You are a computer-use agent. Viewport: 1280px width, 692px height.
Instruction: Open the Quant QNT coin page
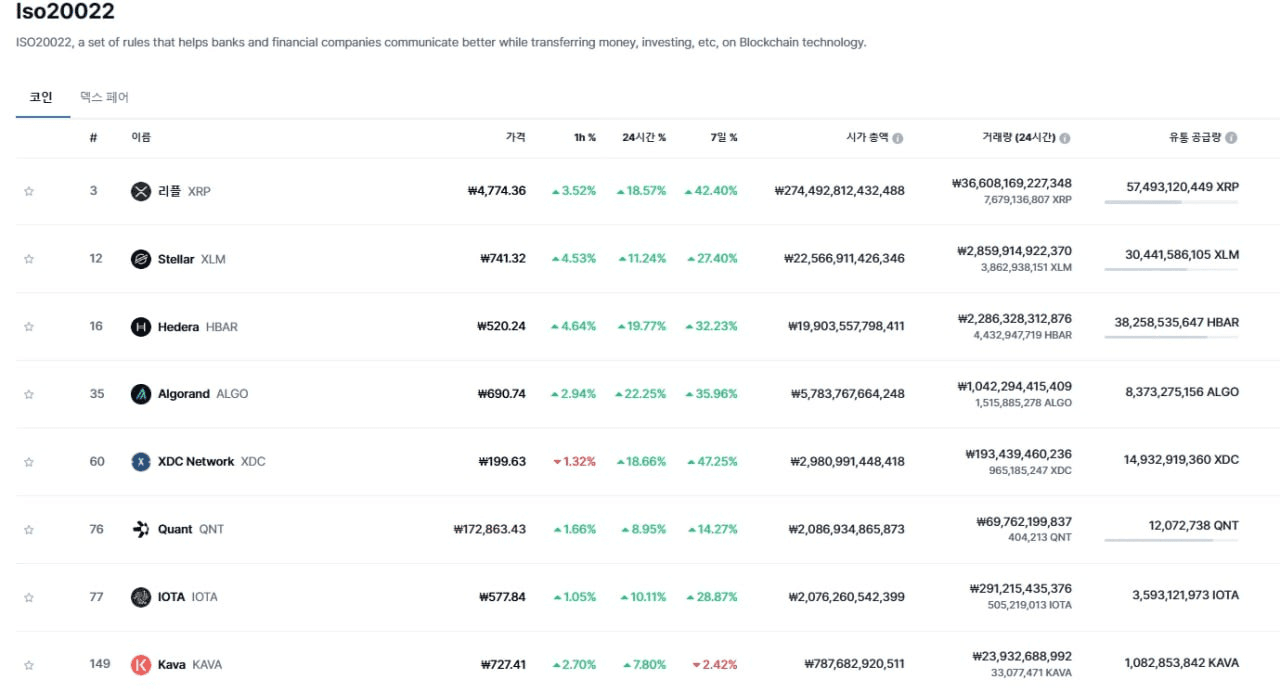191,529
